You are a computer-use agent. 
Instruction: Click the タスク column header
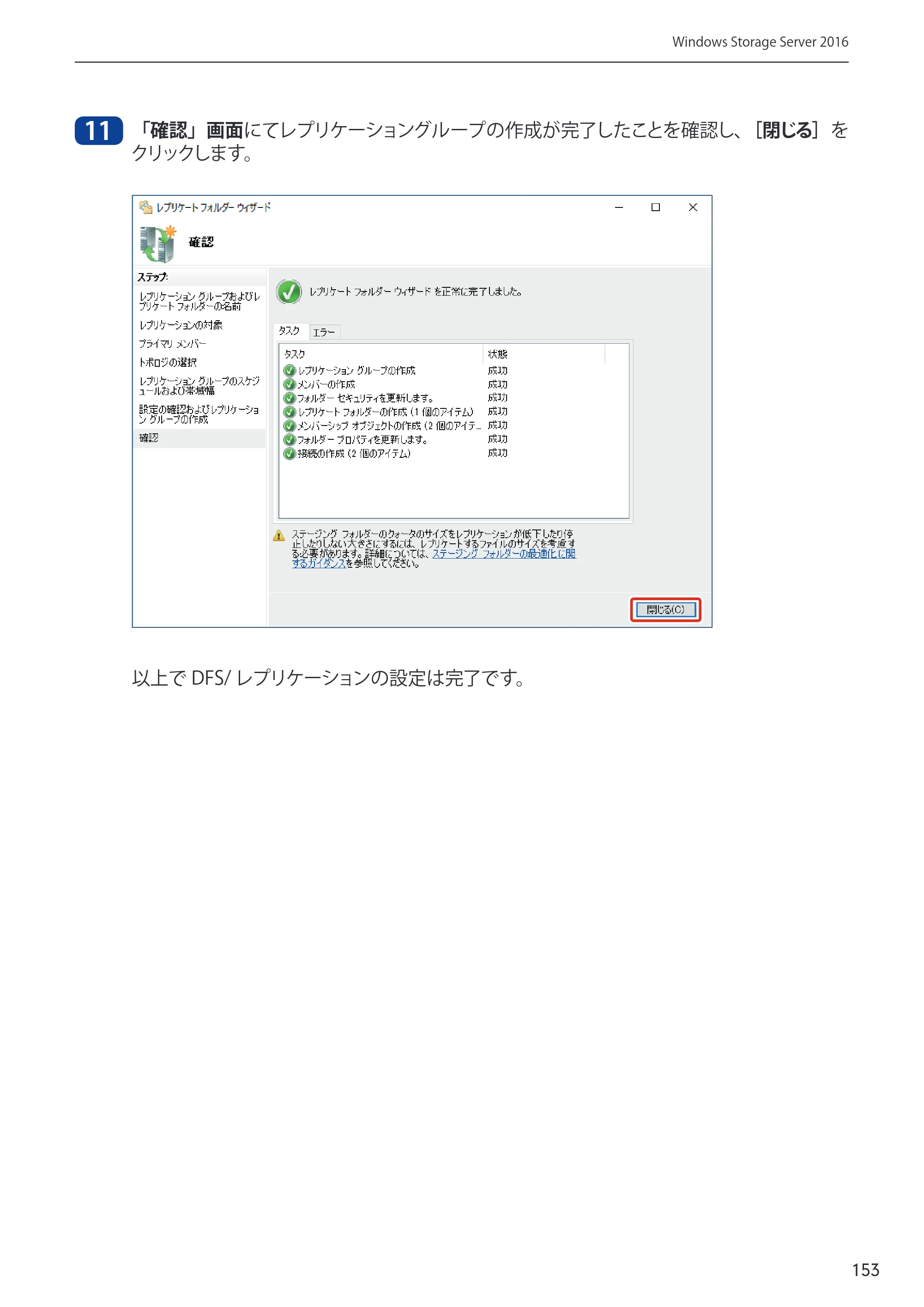click(x=381, y=354)
